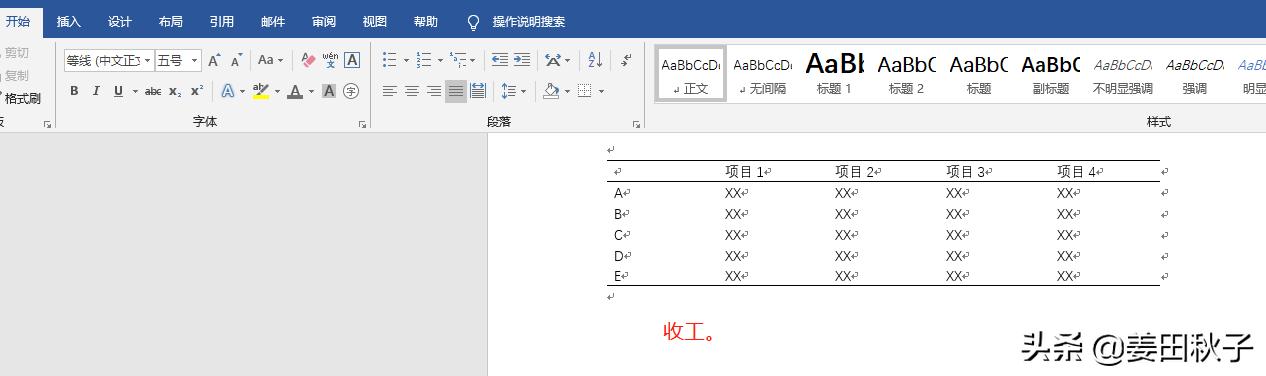1266x376 pixels.
Task: Click enclosed character icon
Action: coord(351,91)
